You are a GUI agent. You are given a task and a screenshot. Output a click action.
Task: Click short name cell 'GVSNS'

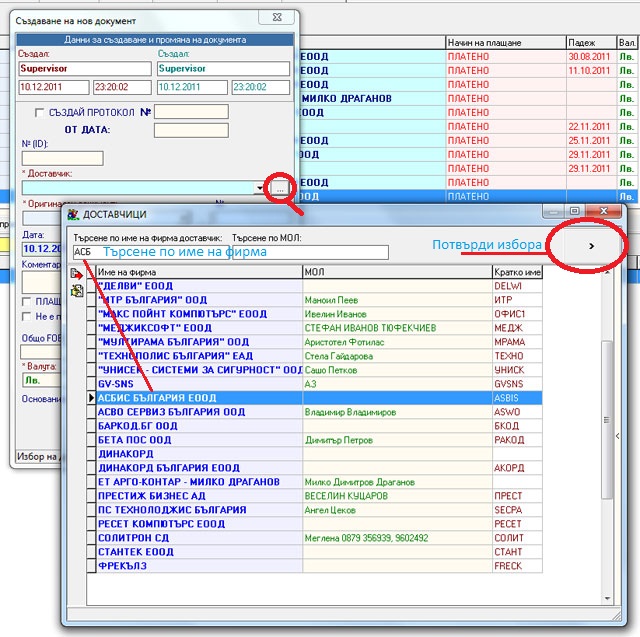click(x=517, y=384)
